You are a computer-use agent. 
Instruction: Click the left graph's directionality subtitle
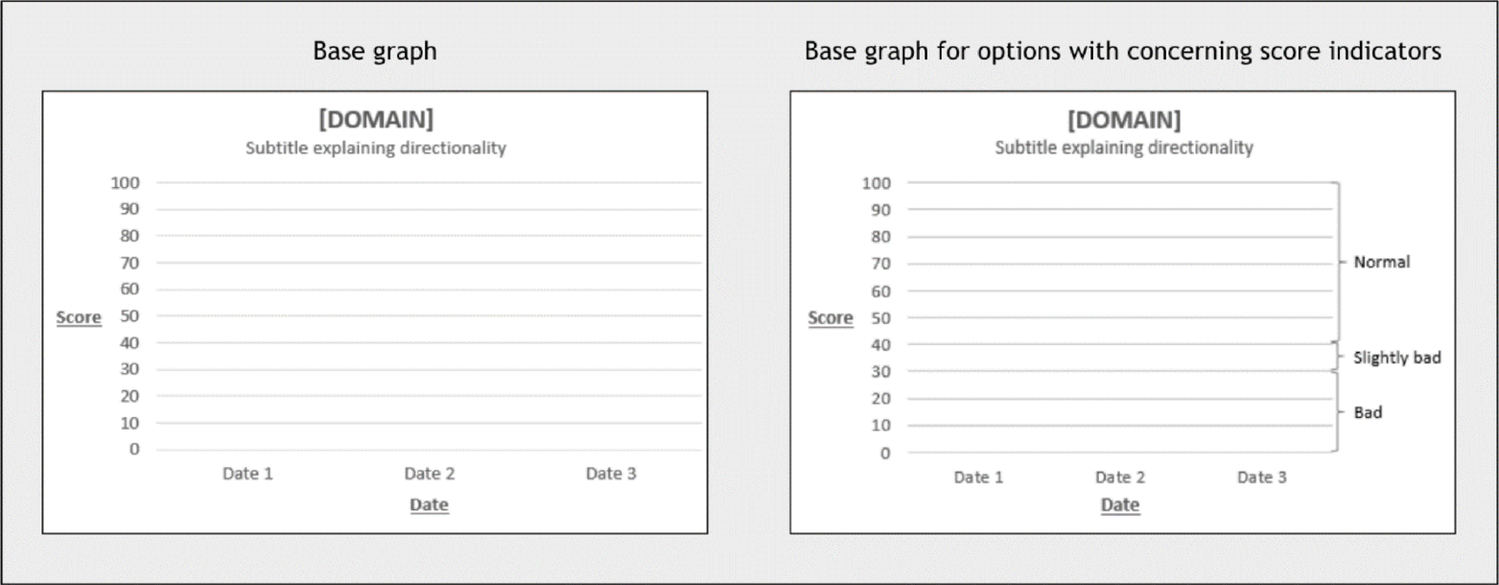point(376,148)
